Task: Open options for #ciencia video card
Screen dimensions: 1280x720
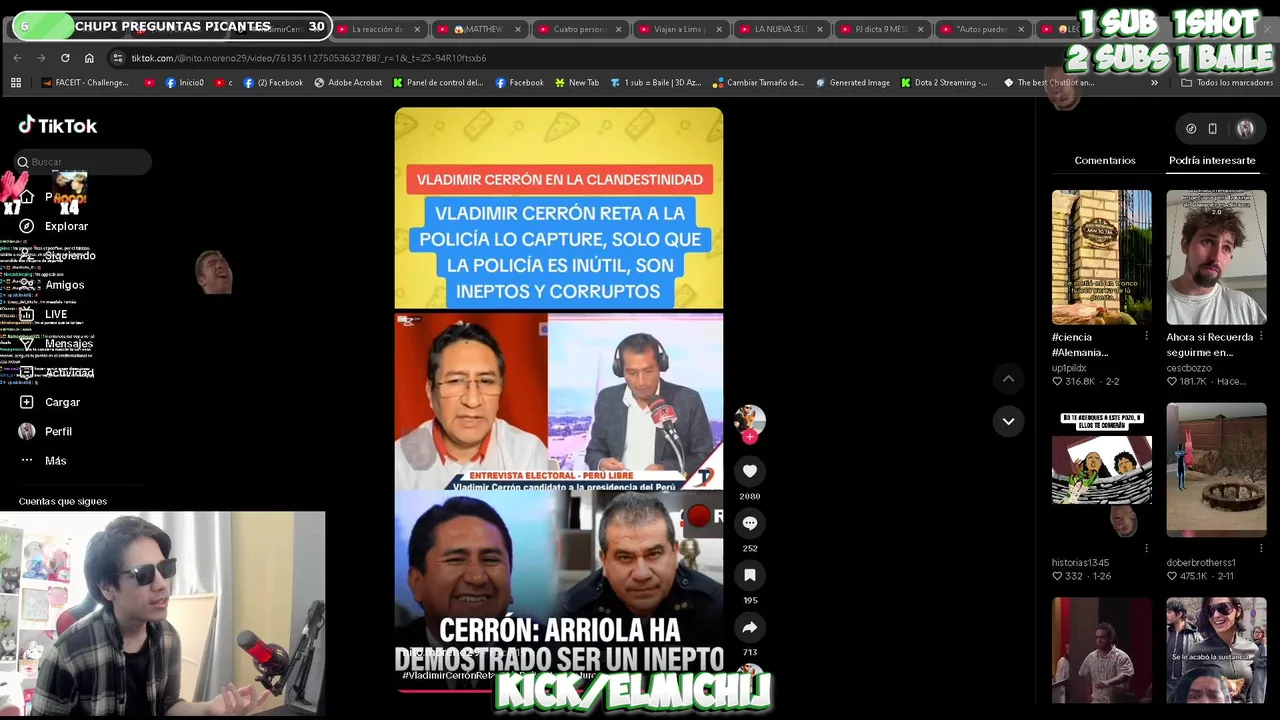Action: (1146, 337)
